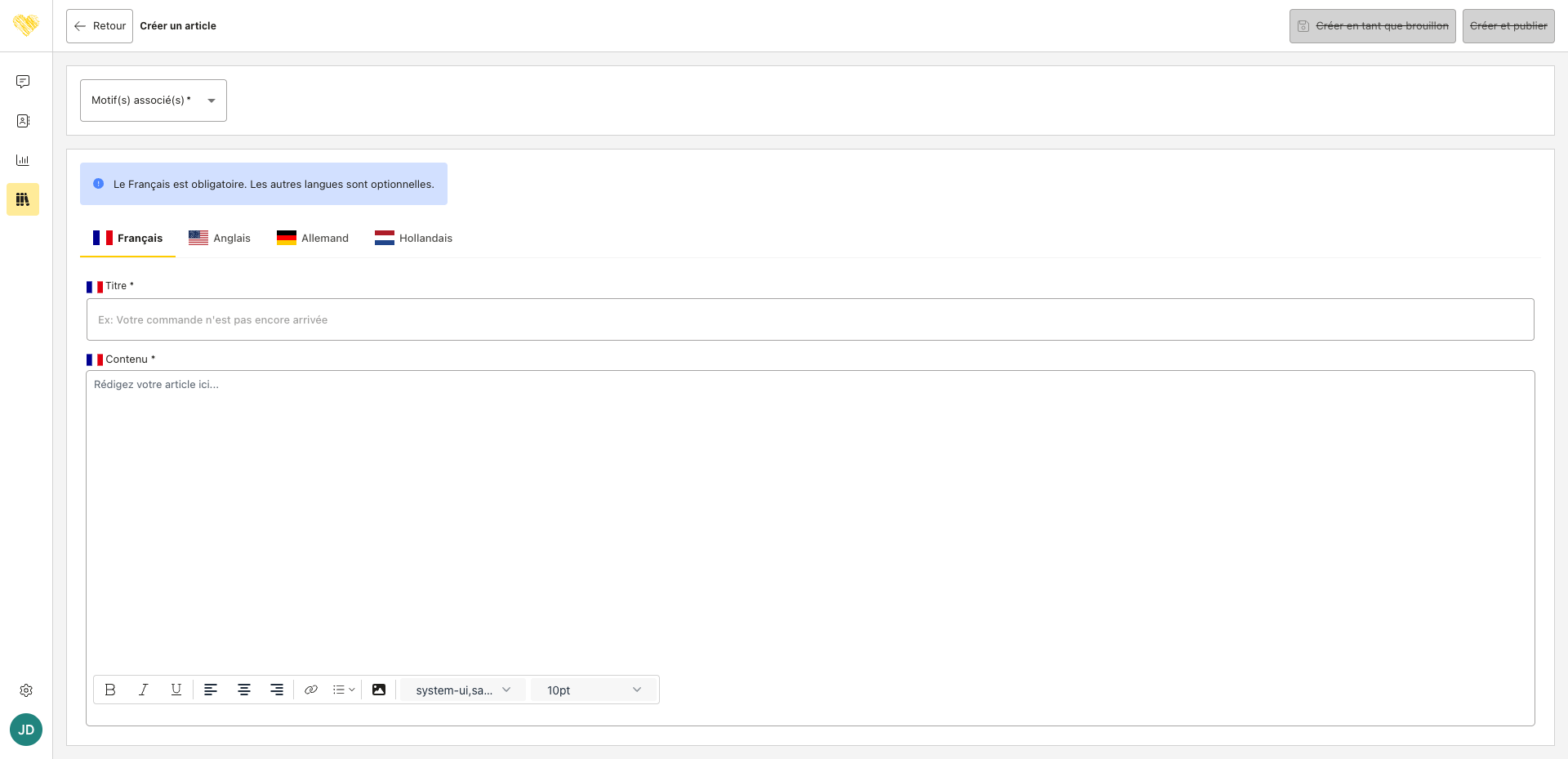Switch to the Allemand tab

[313, 238]
